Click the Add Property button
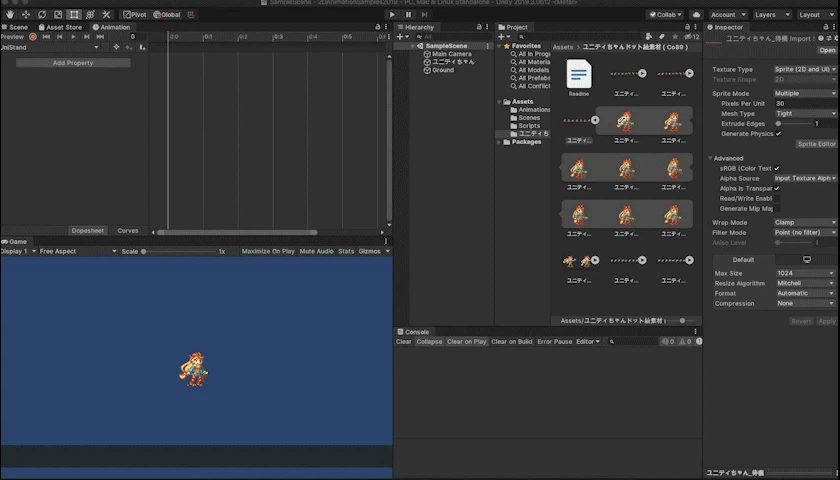840x480 pixels. click(73, 63)
